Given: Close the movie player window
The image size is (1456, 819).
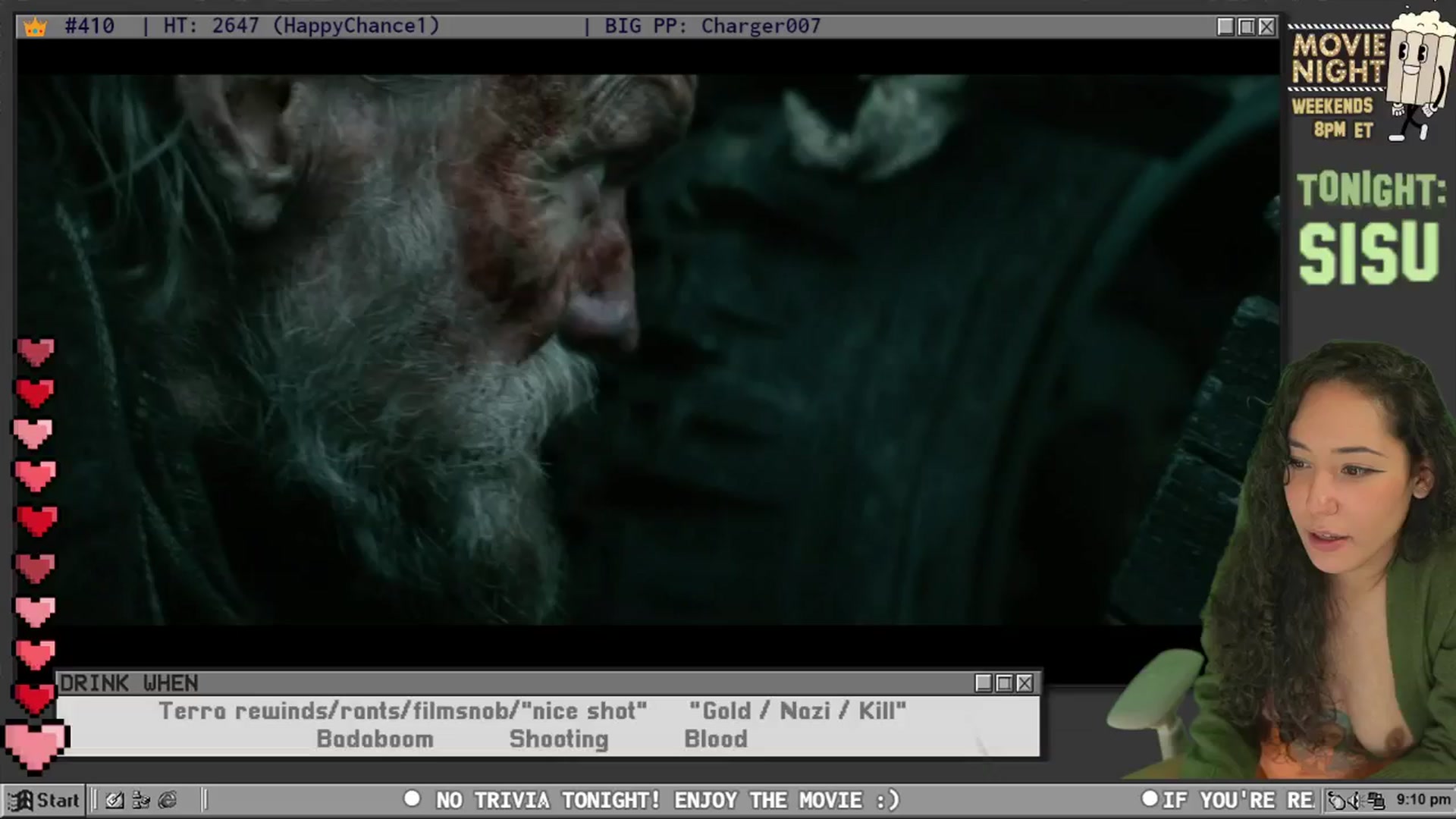Looking at the screenshot, I should (1266, 27).
